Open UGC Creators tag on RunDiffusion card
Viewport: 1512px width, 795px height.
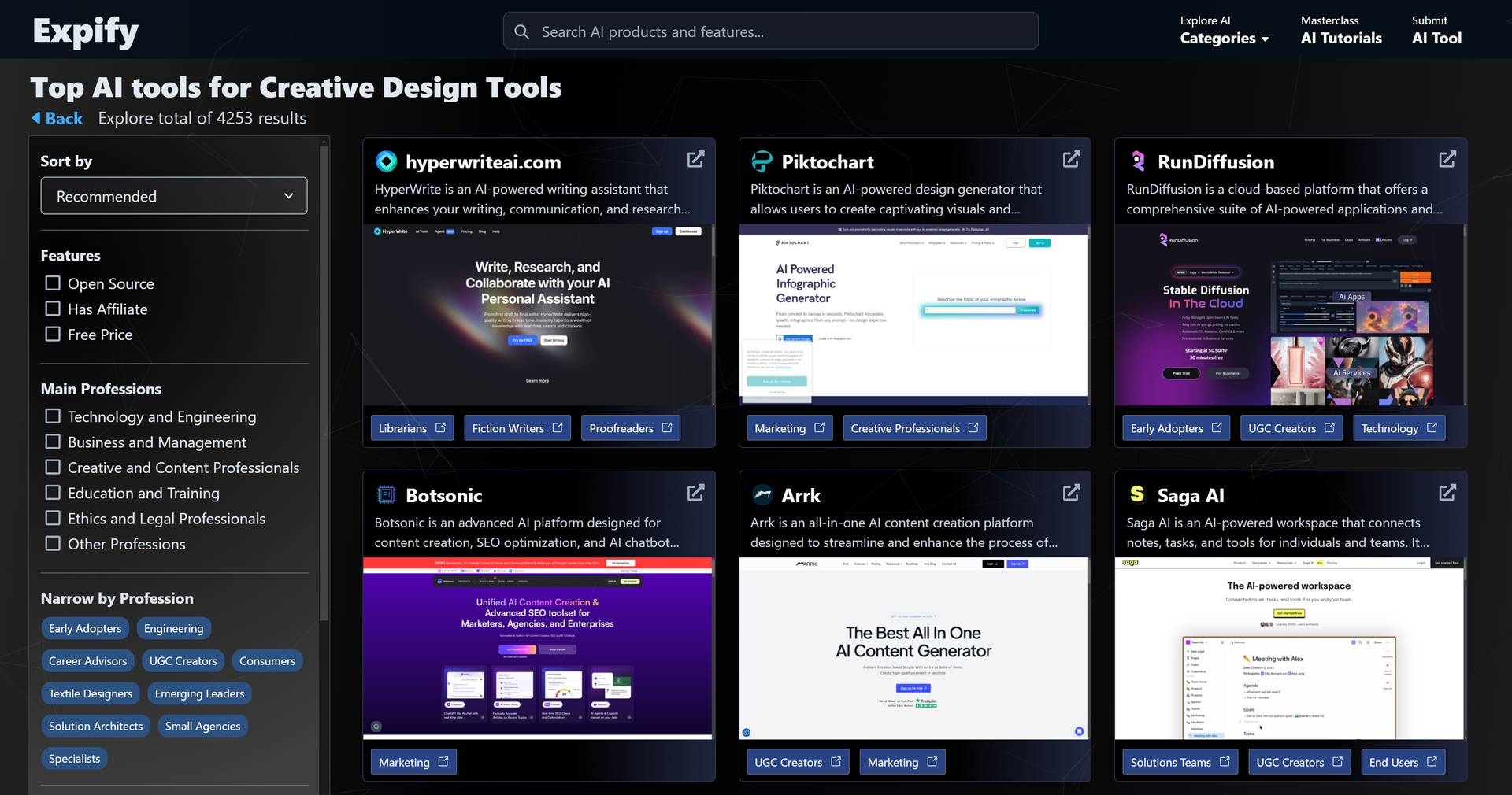point(1291,428)
